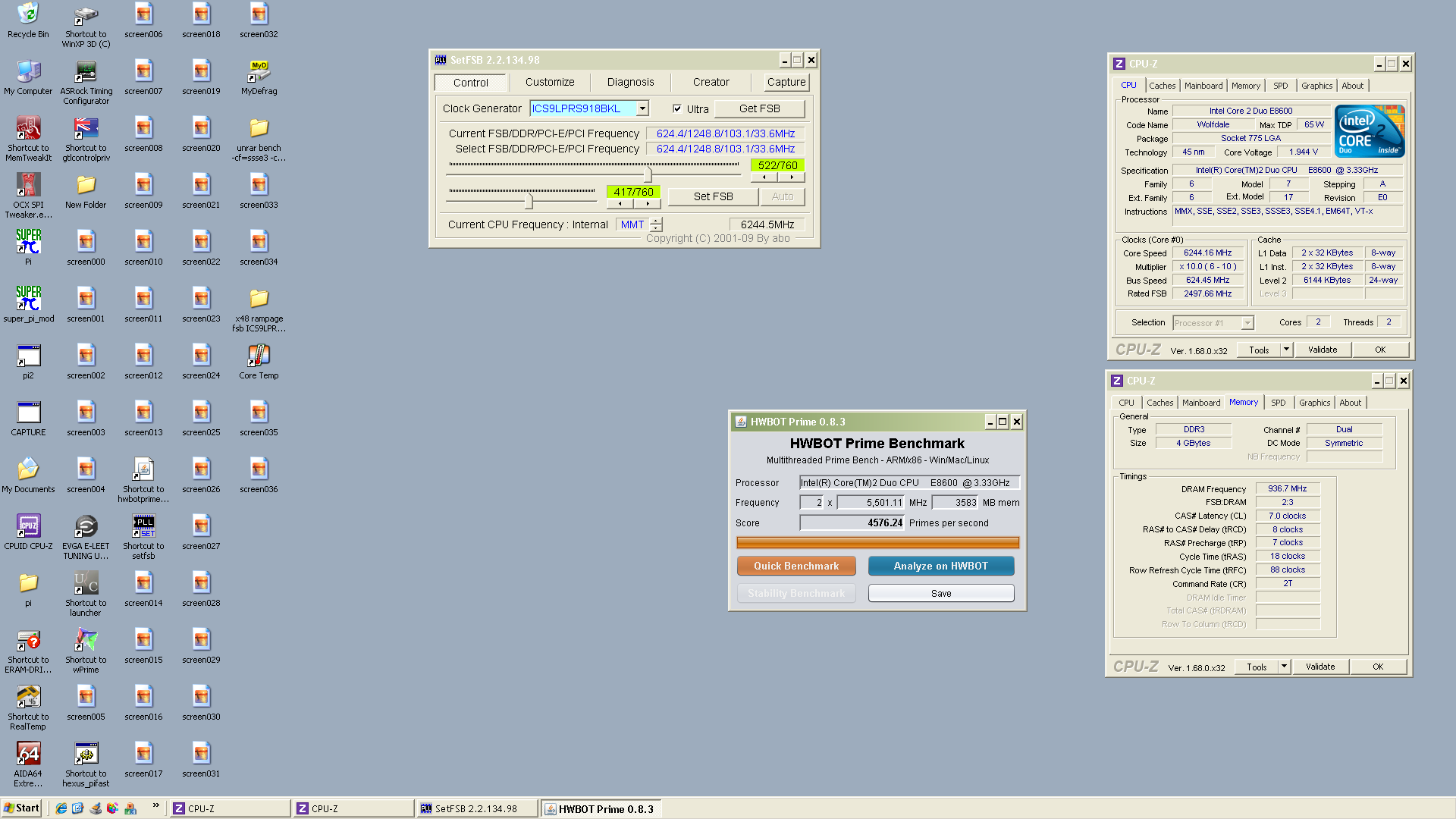This screenshot has height=819, width=1456.
Task: Launch ASRock Timing Configurator shortcut
Action: point(86,82)
